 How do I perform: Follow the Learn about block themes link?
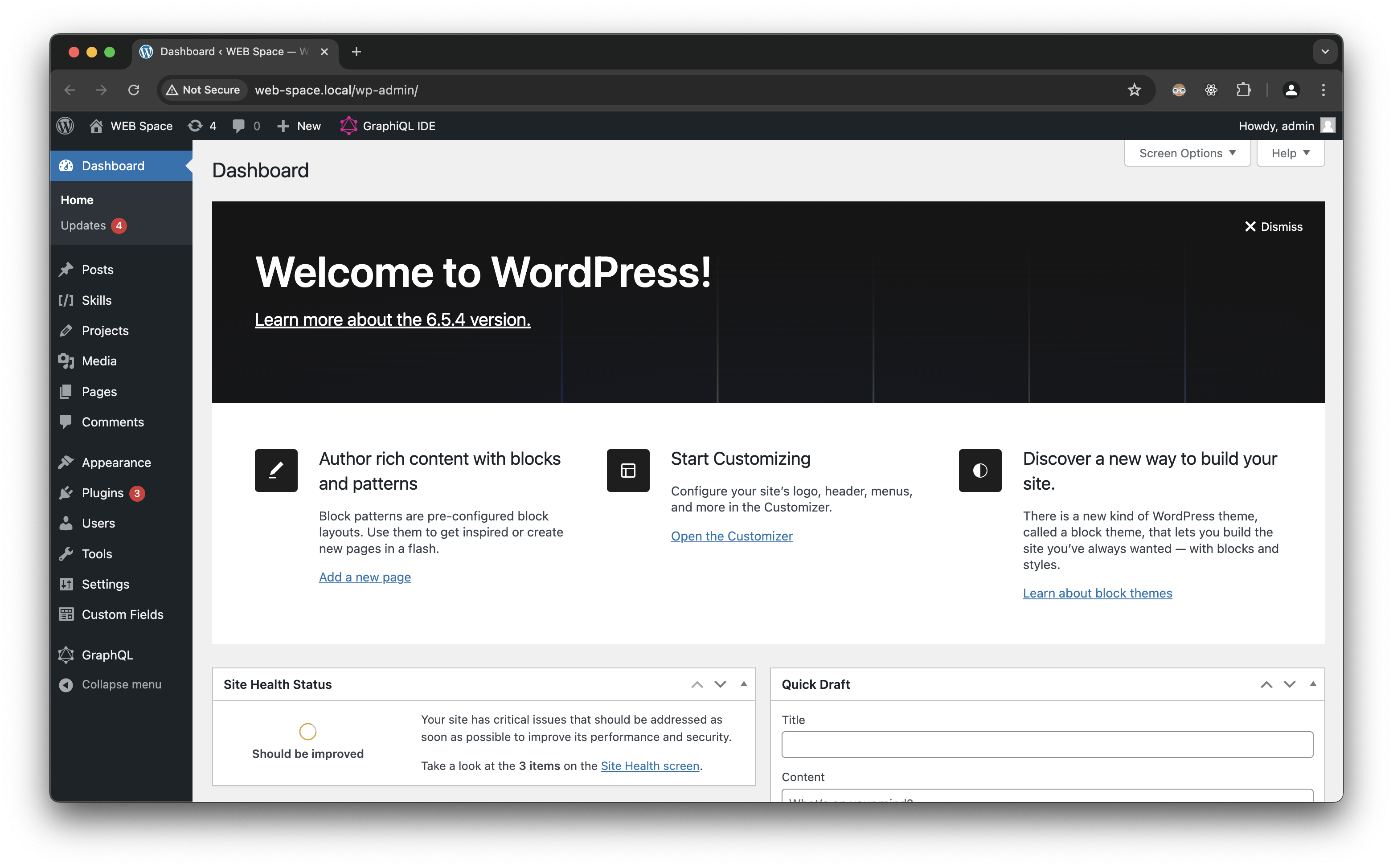pos(1098,593)
